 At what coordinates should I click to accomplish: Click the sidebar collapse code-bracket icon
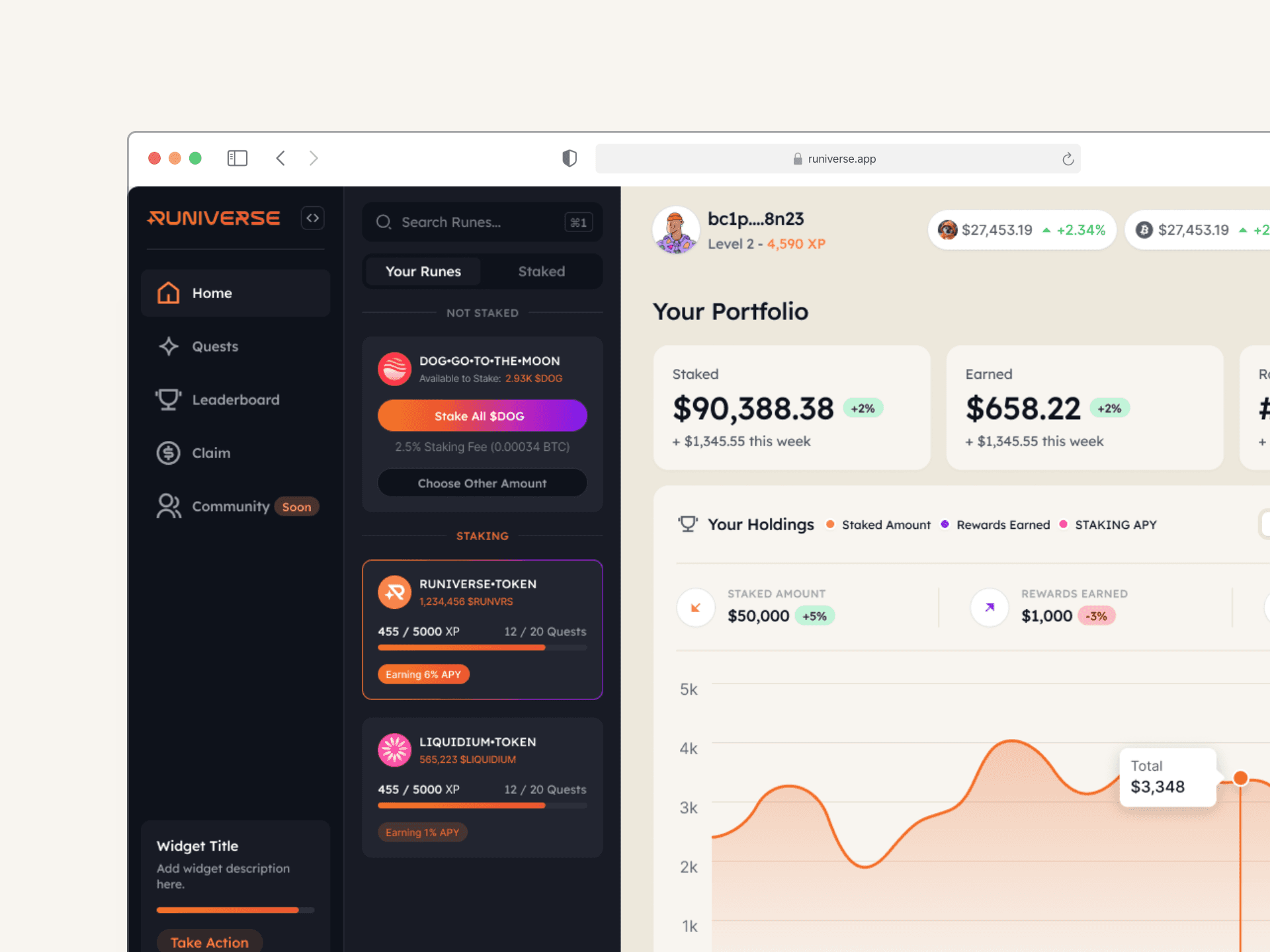click(312, 218)
